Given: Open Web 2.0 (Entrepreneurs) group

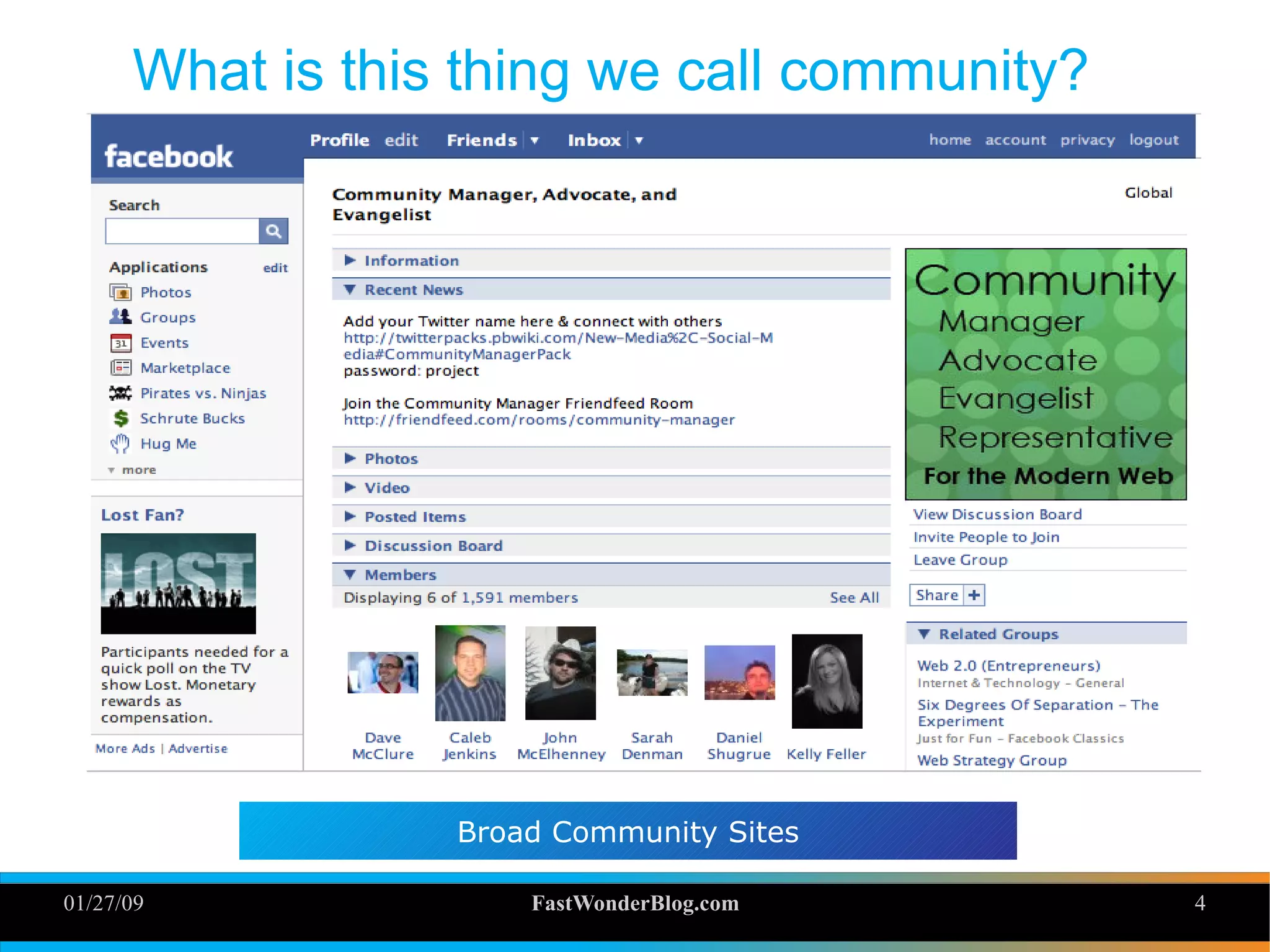Looking at the screenshot, I should 1009,665.
